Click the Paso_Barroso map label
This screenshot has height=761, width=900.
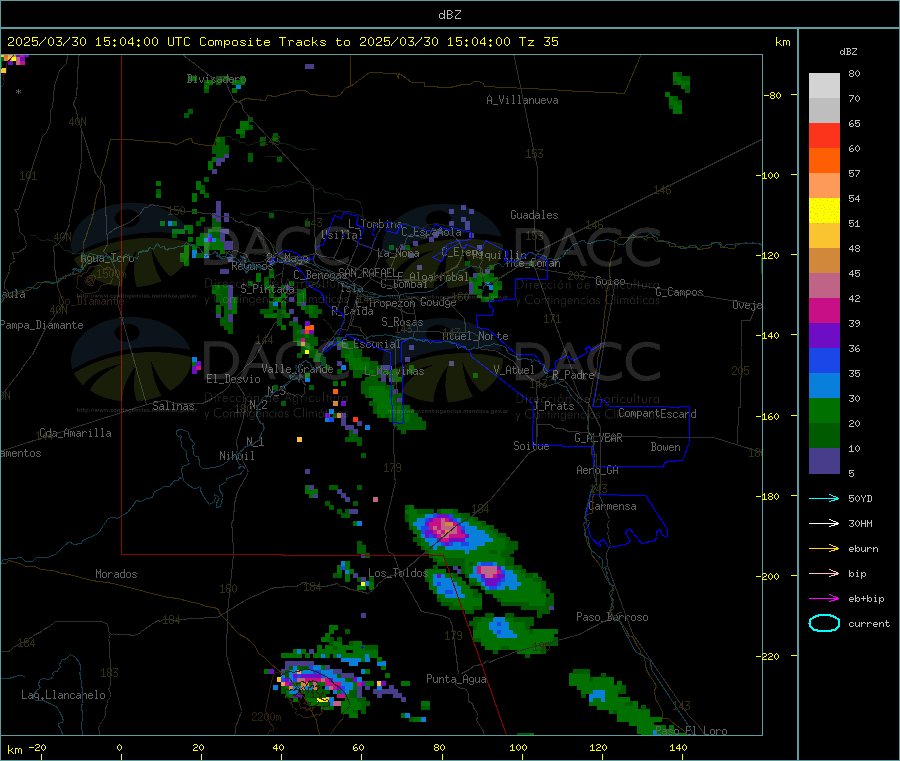pyautogui.click(x=612, y=617)
